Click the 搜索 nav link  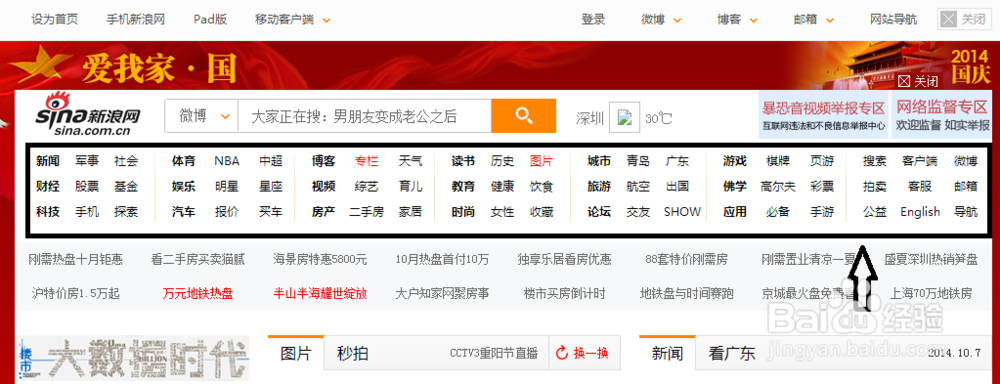click(874, 161)
